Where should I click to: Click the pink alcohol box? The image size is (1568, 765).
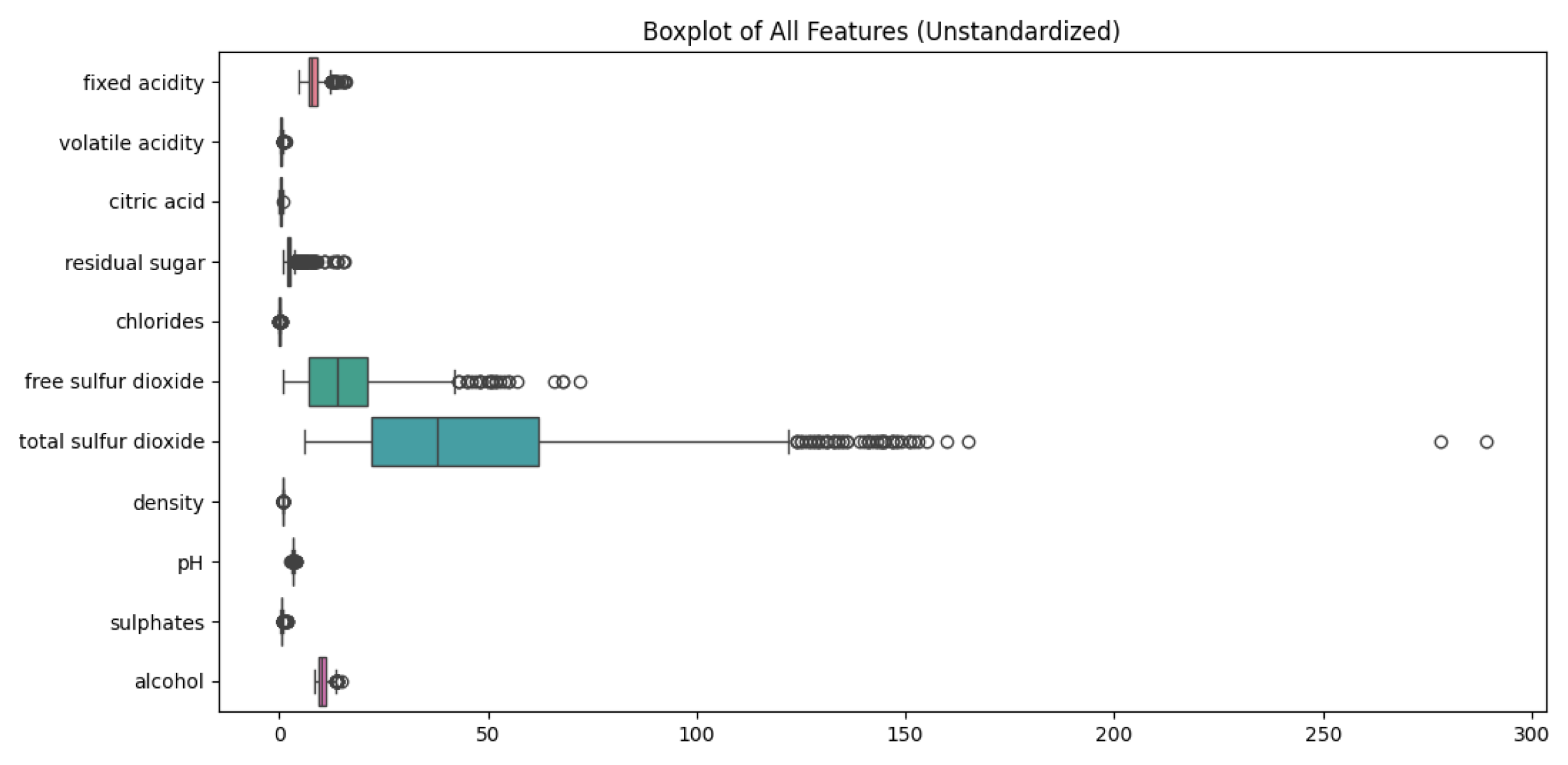322,682
